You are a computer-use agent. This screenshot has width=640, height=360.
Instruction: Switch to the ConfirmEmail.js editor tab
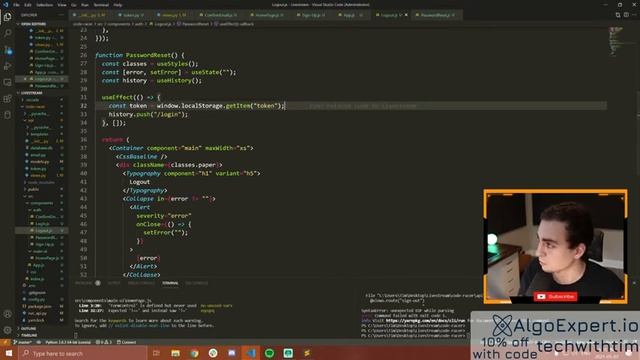(x=218, y=15)
